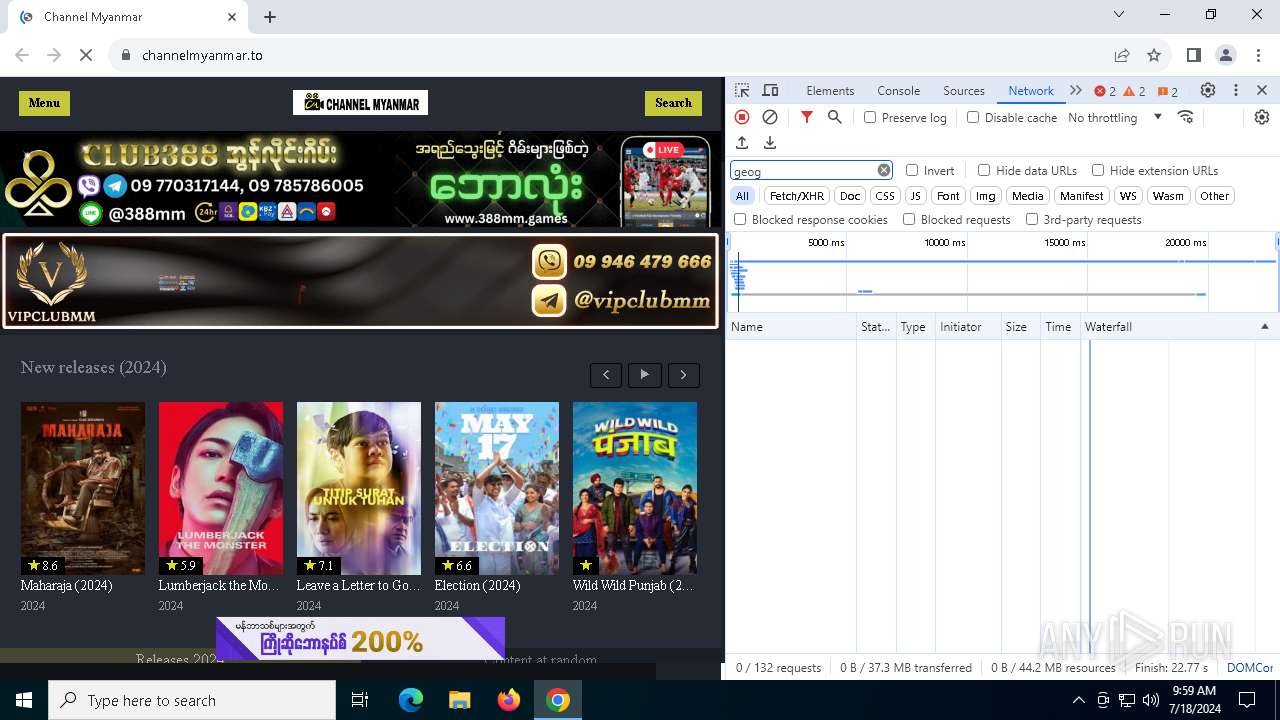Enable Preserve log checkbox
1280x720 pixels.
pyautogui.click(x=870, y=117)
